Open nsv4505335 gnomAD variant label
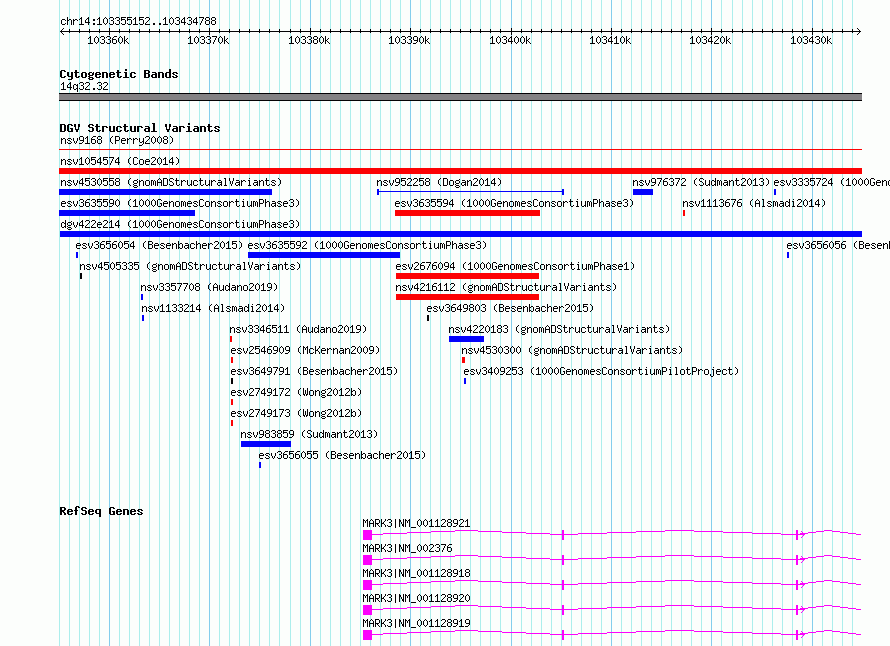Screen dimensions: 890x646 (190, 266)
